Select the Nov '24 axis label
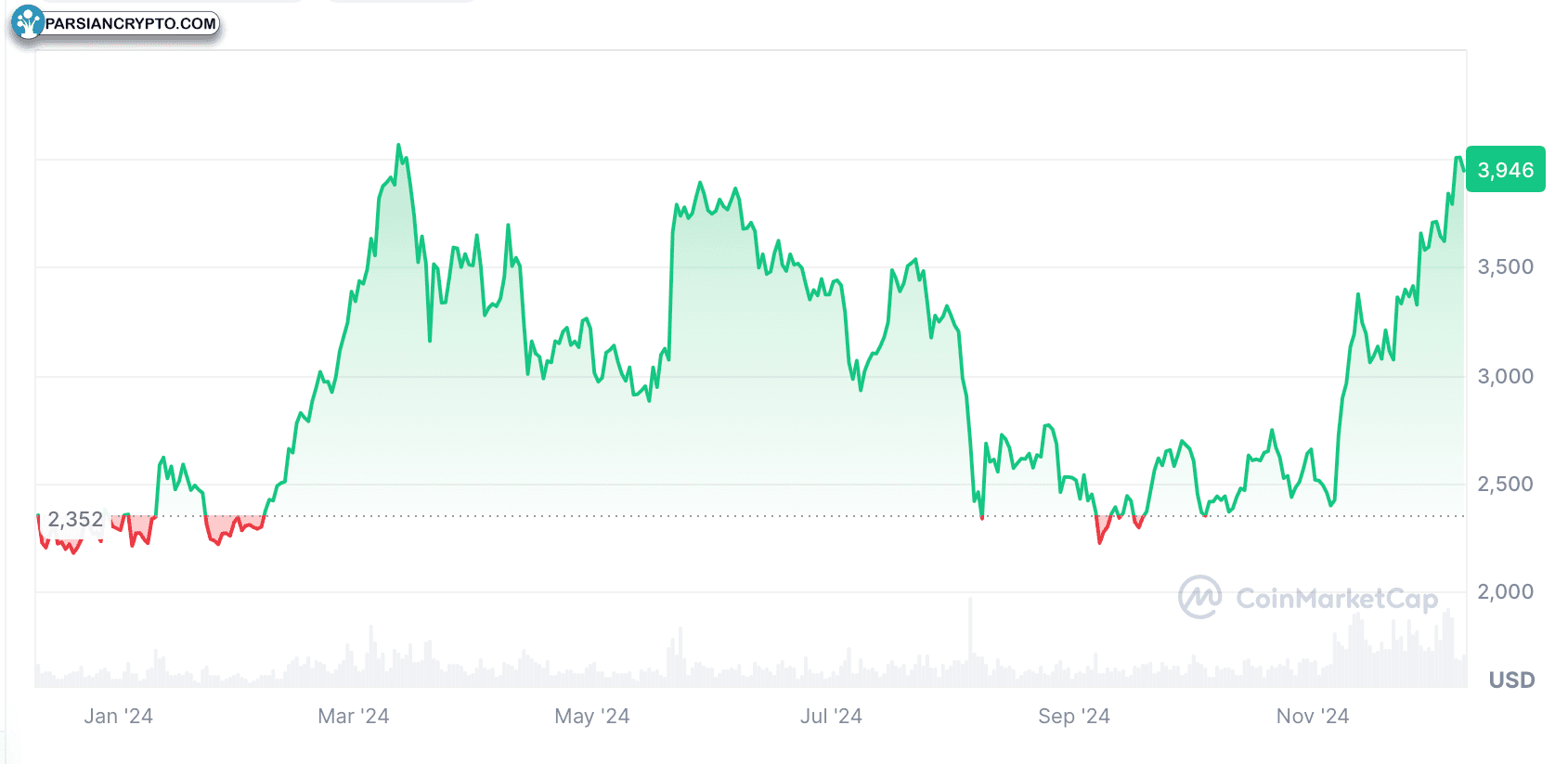1568x764 pixels. pyautogui.click(x=1312, y=717)
